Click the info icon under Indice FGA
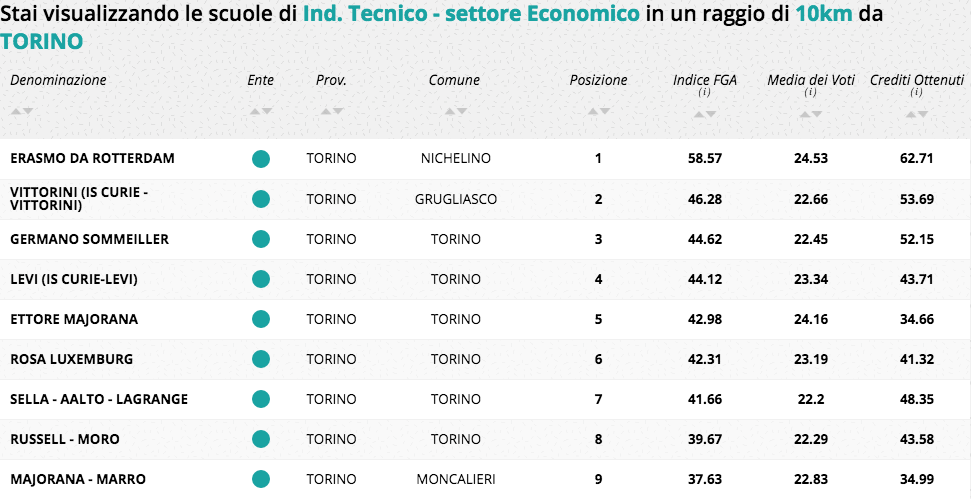971x499 pixels. click(705, 93)
